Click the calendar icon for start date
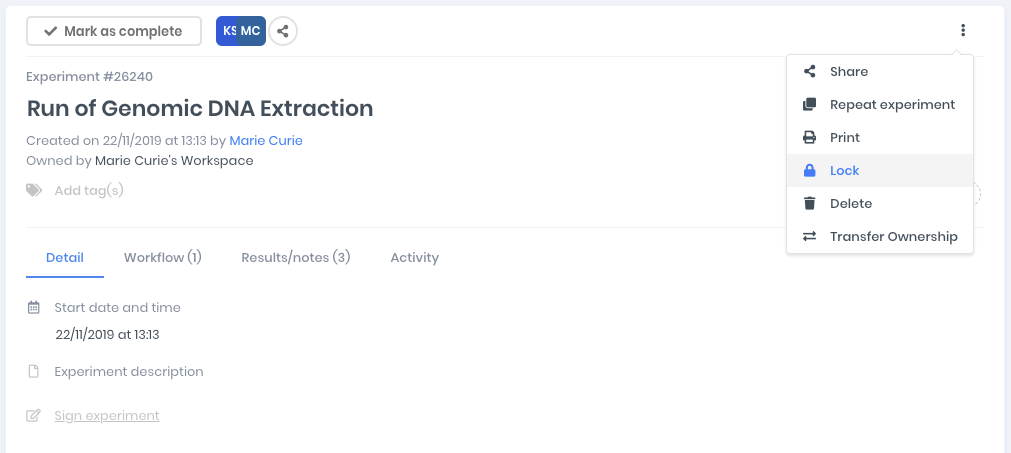Screen dimensions: 1011x453 coord(34,308)
